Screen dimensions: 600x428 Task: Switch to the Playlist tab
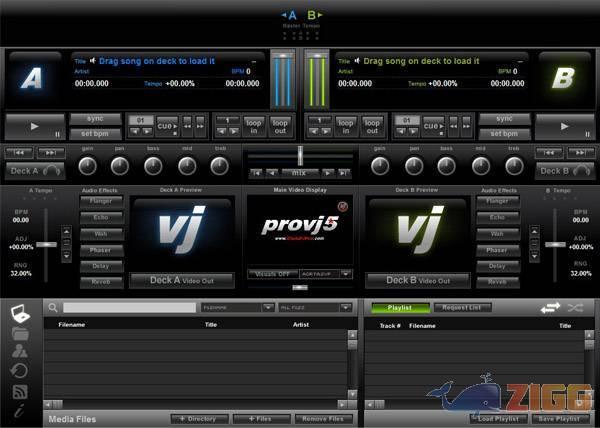(399, 308)
